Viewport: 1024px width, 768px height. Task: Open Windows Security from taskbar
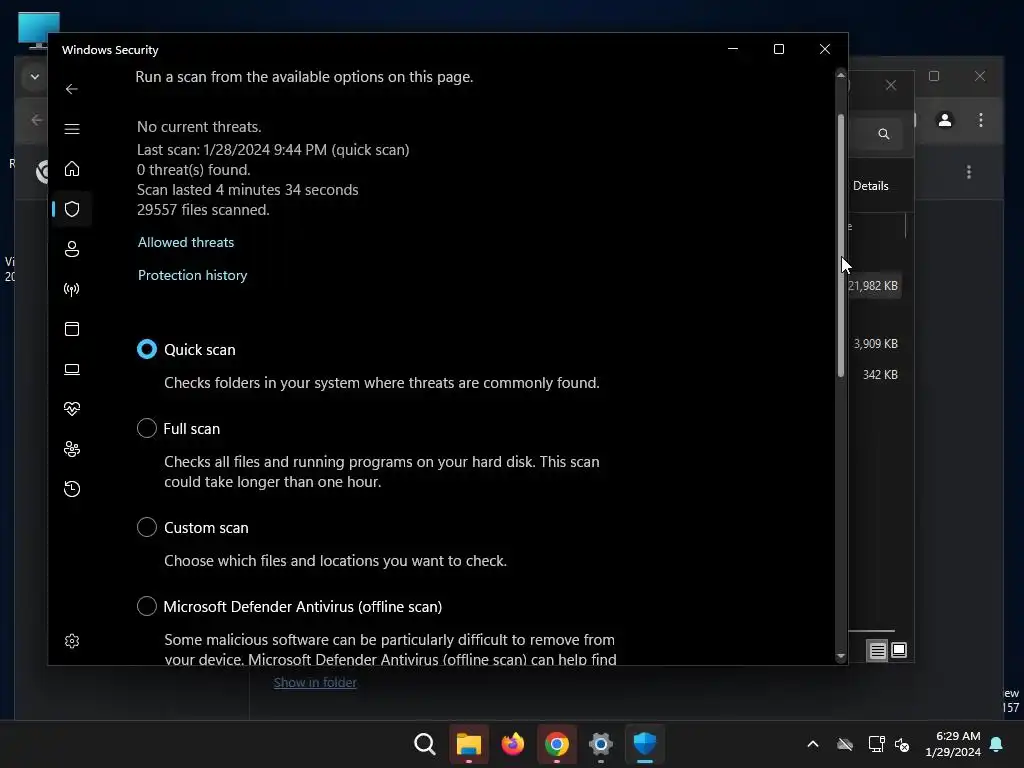coord(645,744)
